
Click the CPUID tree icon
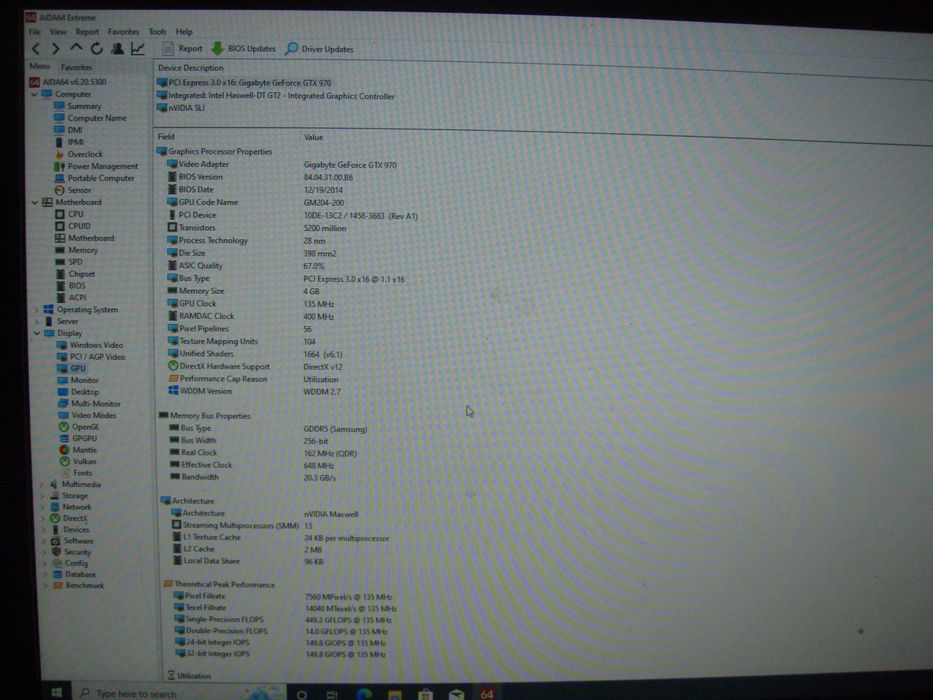point(60,226)
